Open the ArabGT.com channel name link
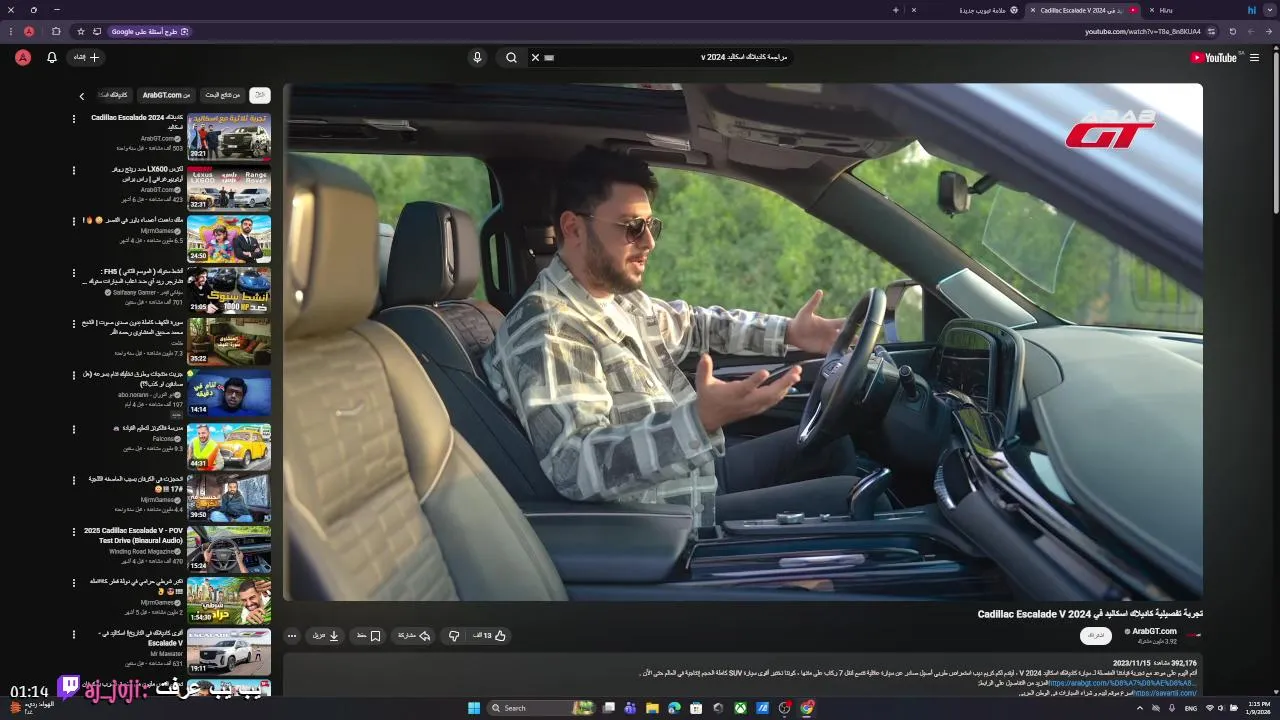 pos(1154,631)
